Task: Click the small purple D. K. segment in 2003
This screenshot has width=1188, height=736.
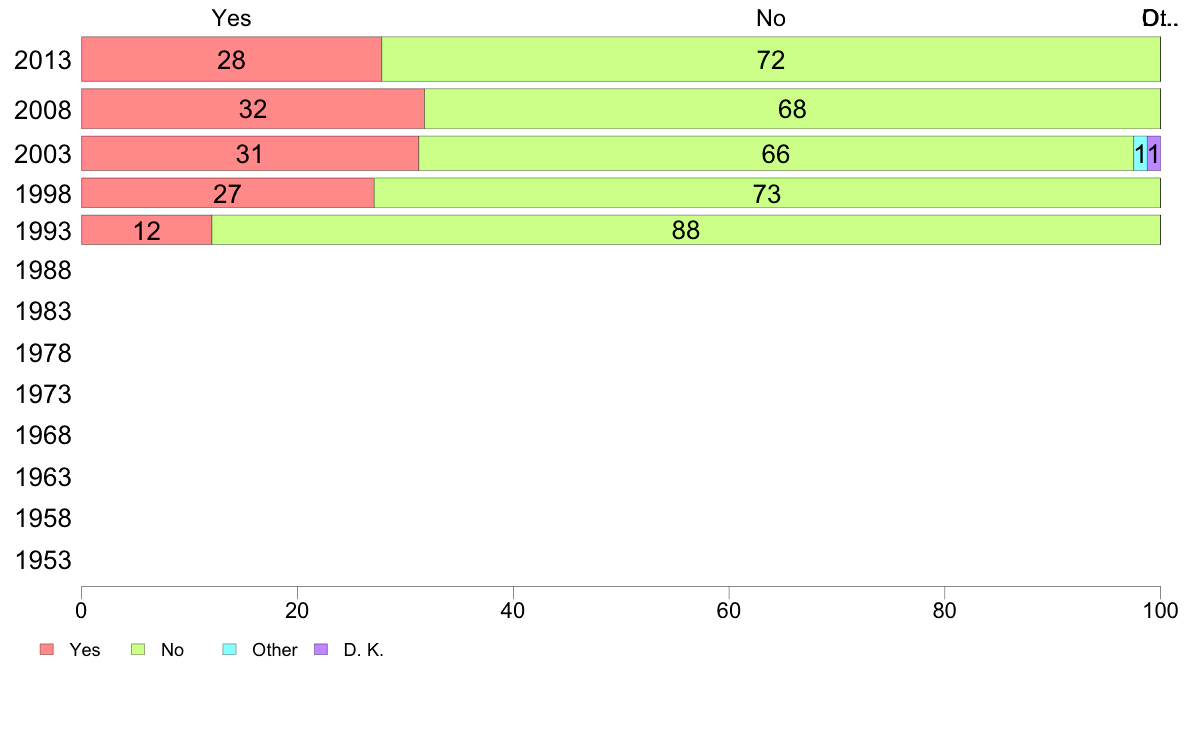Action: (x=1154, y=154)
